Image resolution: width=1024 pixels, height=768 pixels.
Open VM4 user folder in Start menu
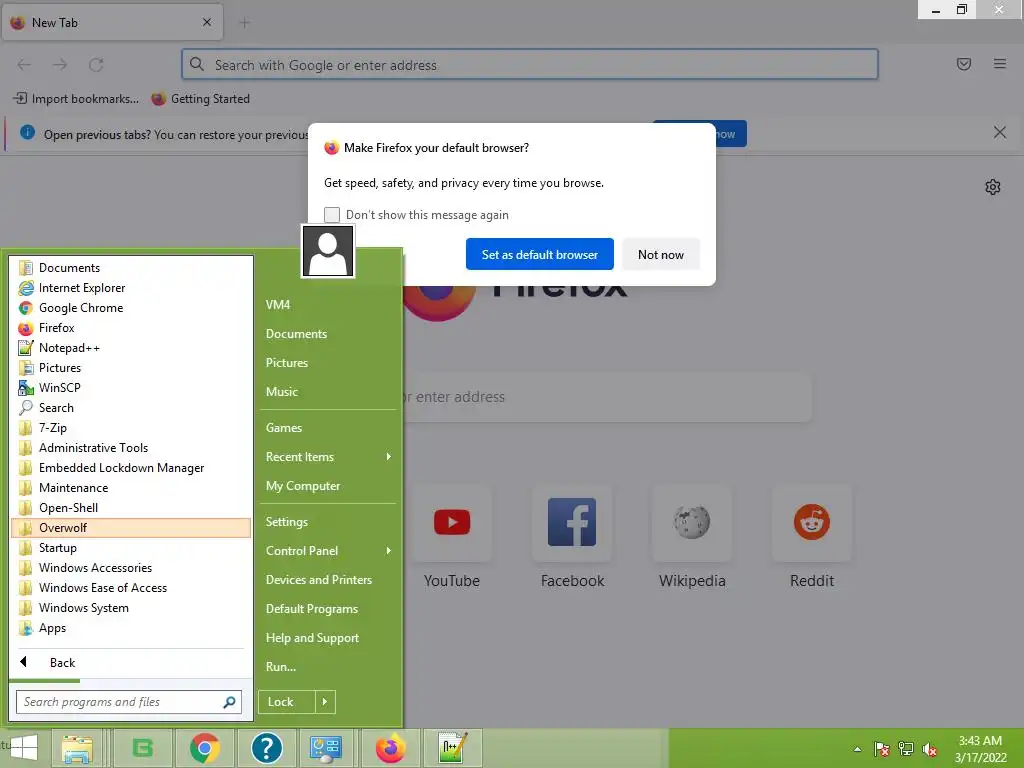(x=328, y=304)
